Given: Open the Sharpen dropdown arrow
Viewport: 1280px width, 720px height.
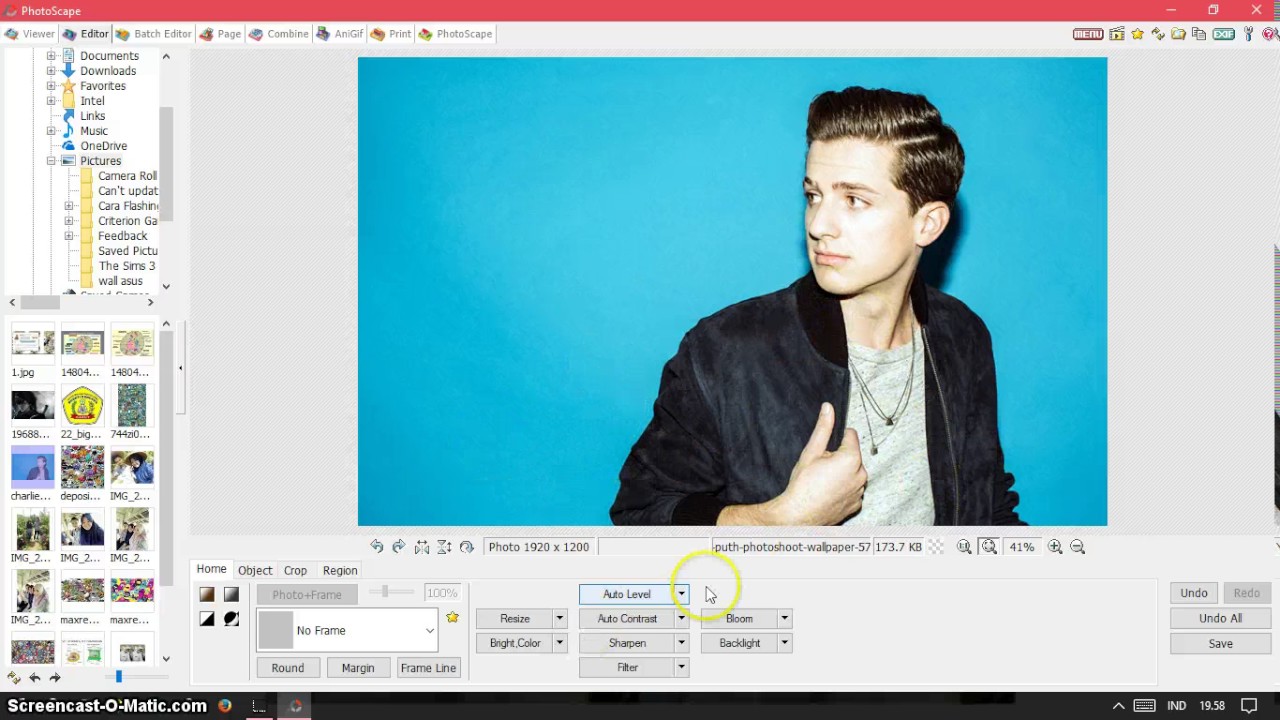Looking at the screenshot, I should (x=681, y=643).
